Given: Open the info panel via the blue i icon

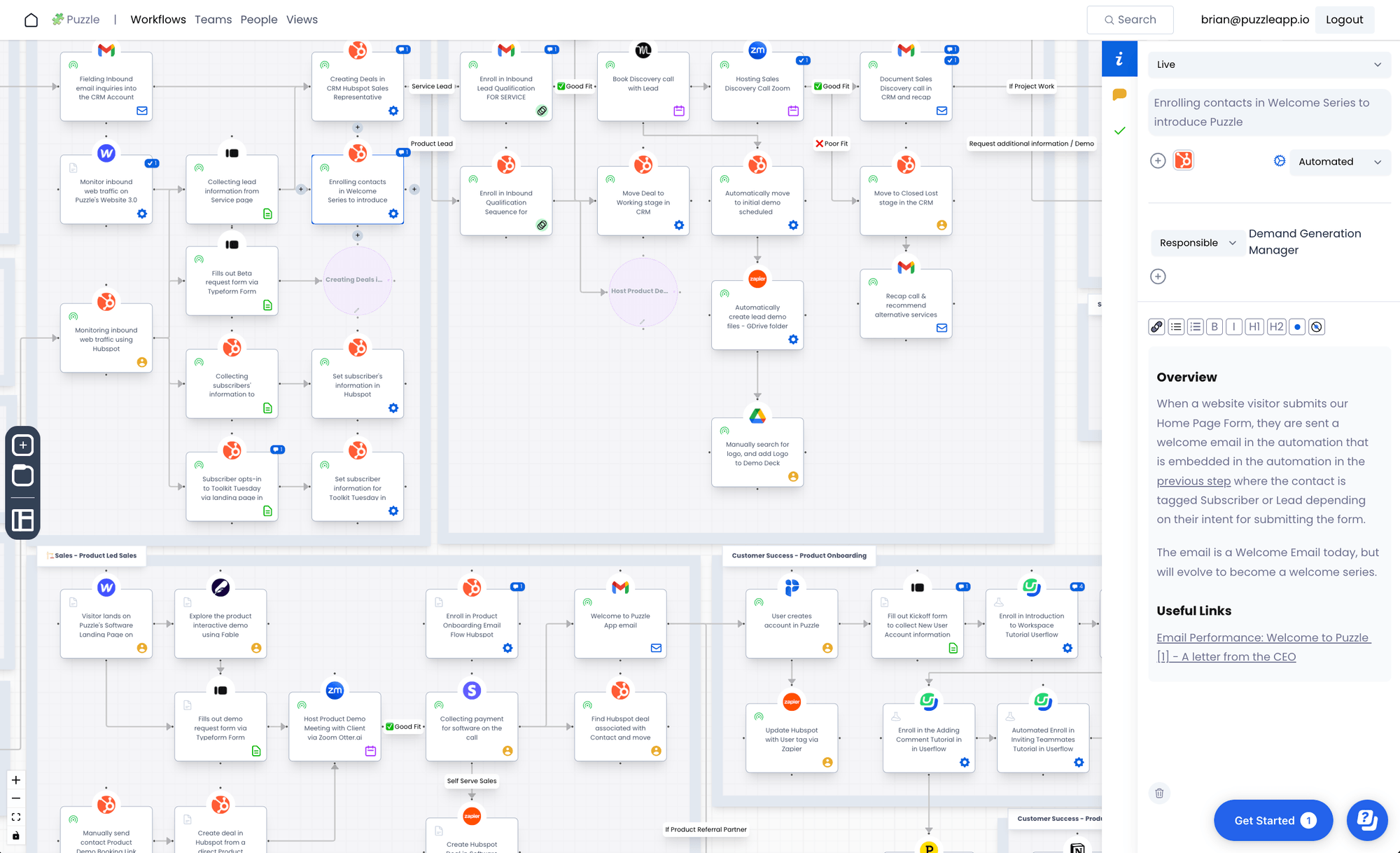Looking at the screenshot, I should click(x=1119, y=59).
